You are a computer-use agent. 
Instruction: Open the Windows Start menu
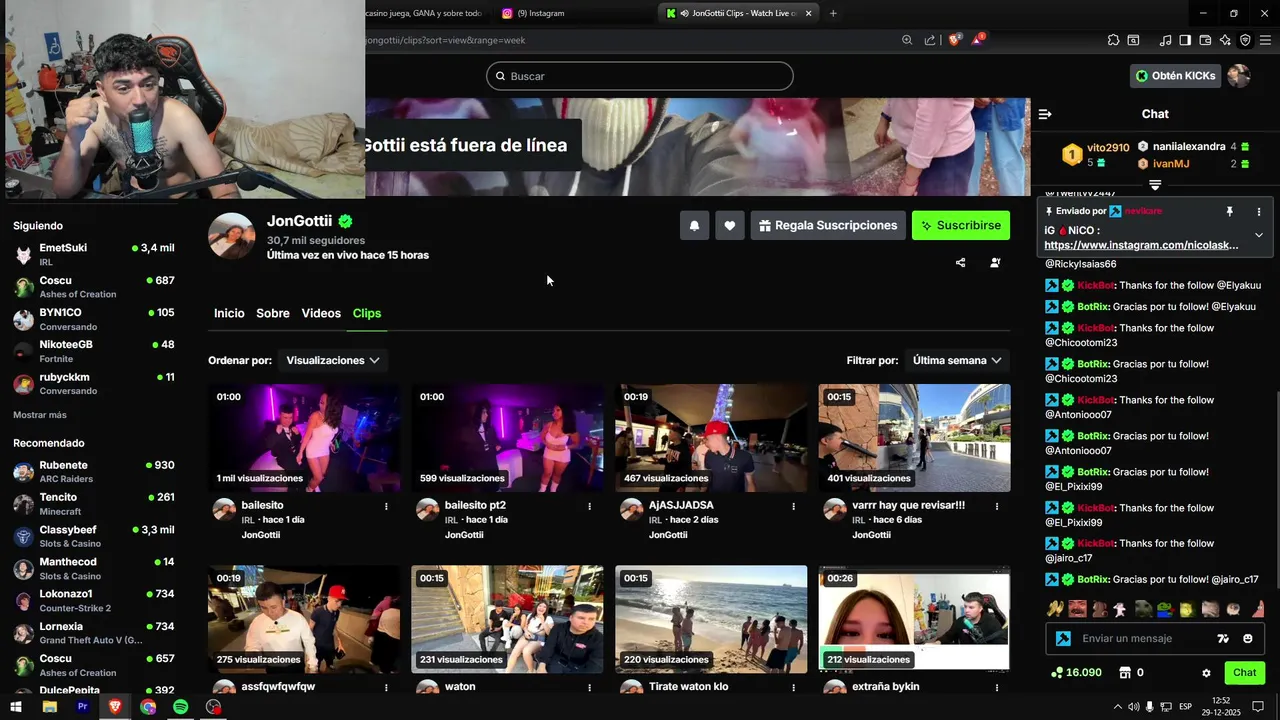tap(16, 706)
